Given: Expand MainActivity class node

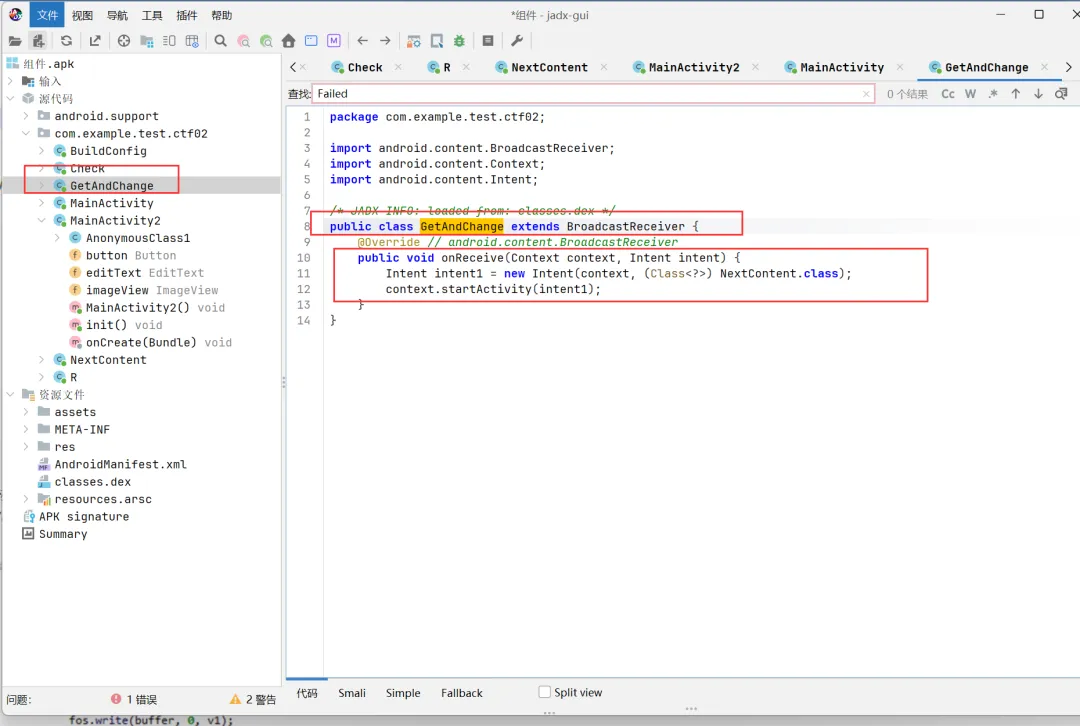Looking at the screenshot, I should point(42,203).
